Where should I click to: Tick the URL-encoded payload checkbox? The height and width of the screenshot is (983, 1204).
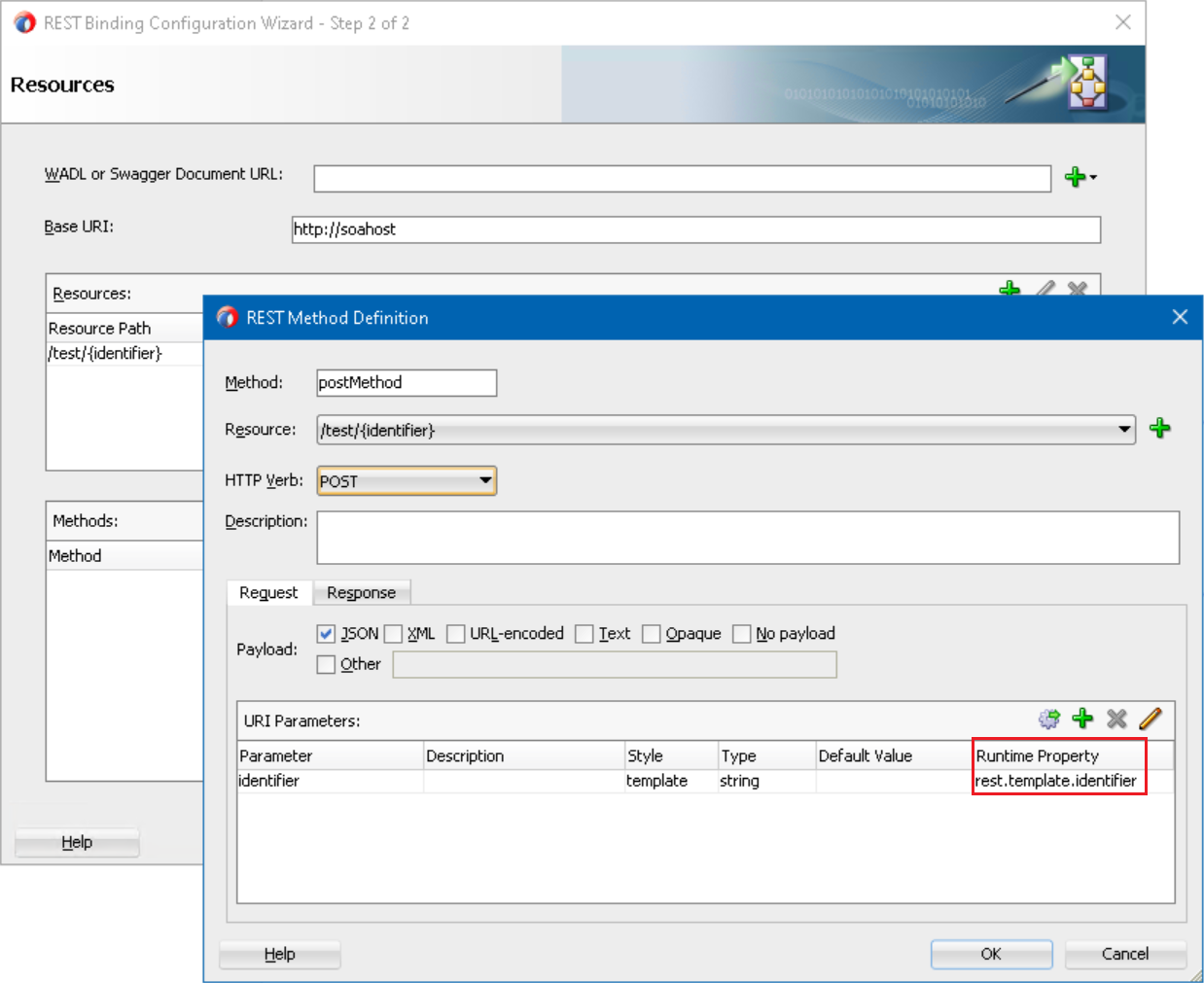click(x=456, y=634)
